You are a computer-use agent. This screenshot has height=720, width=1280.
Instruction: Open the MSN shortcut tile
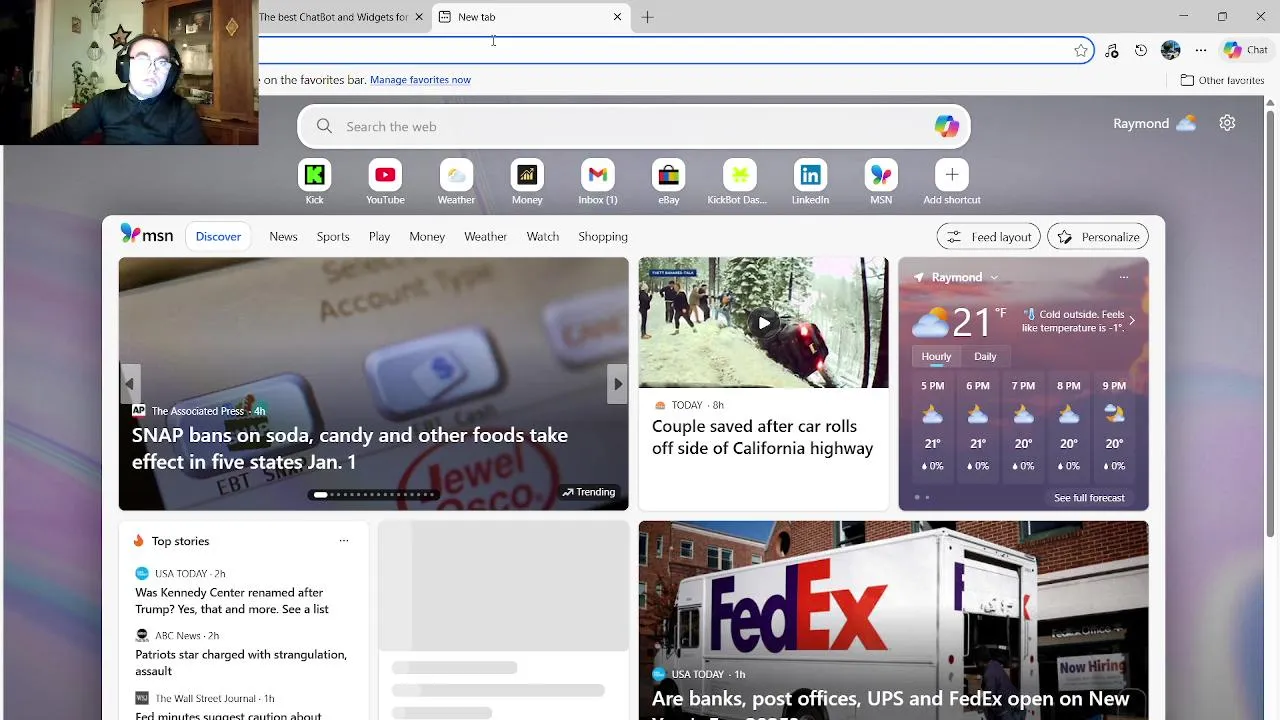[881, 176]
